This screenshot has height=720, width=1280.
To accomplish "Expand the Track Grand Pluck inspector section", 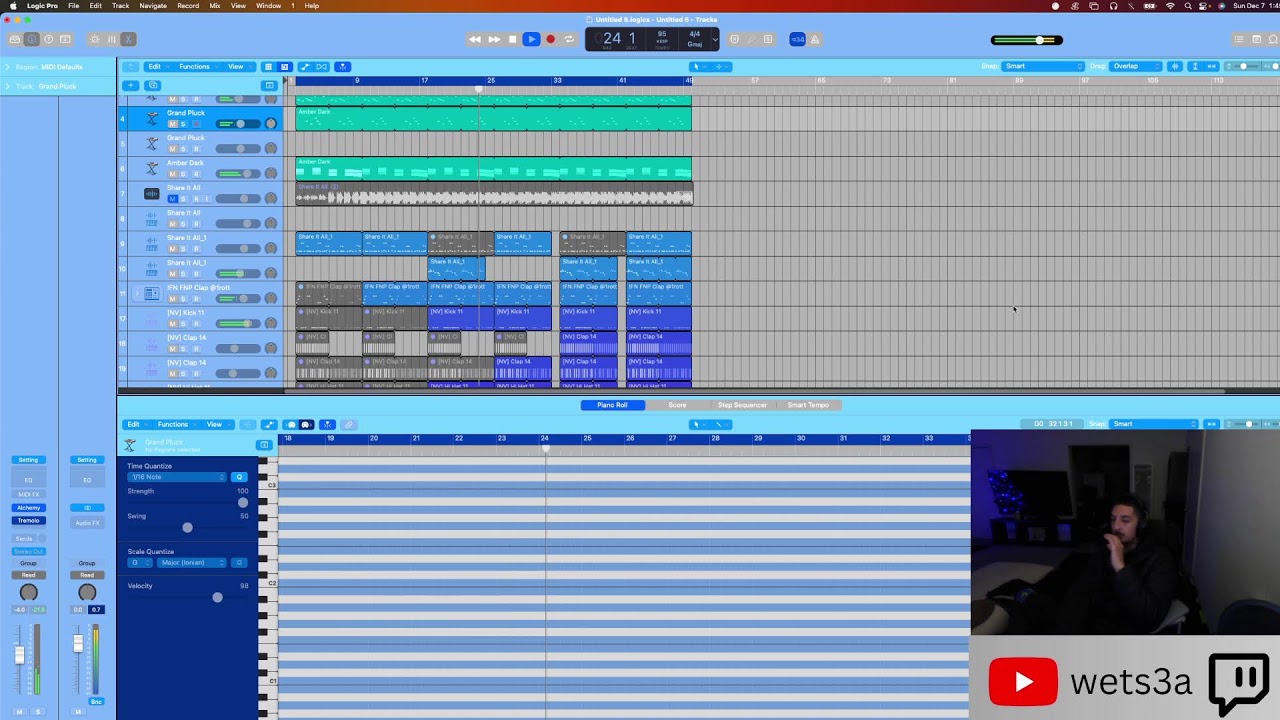I will (7, 86).
